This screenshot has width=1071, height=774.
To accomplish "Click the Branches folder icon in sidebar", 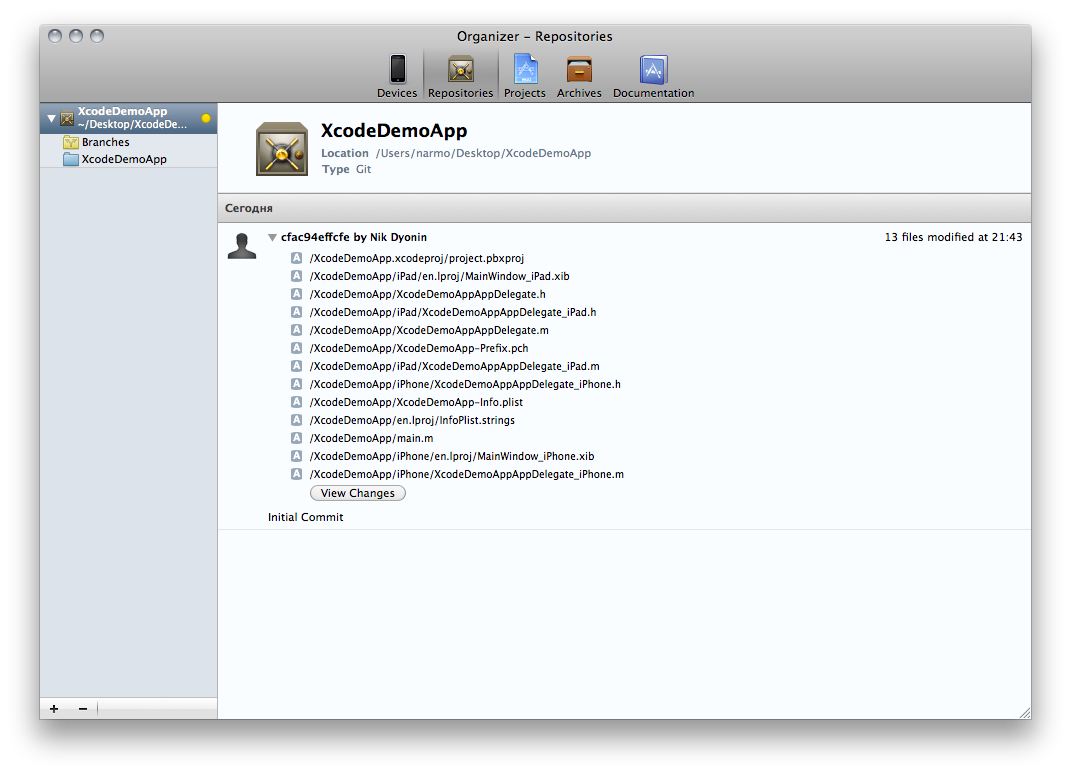I will pyautogui.click(x=71, y=142).
